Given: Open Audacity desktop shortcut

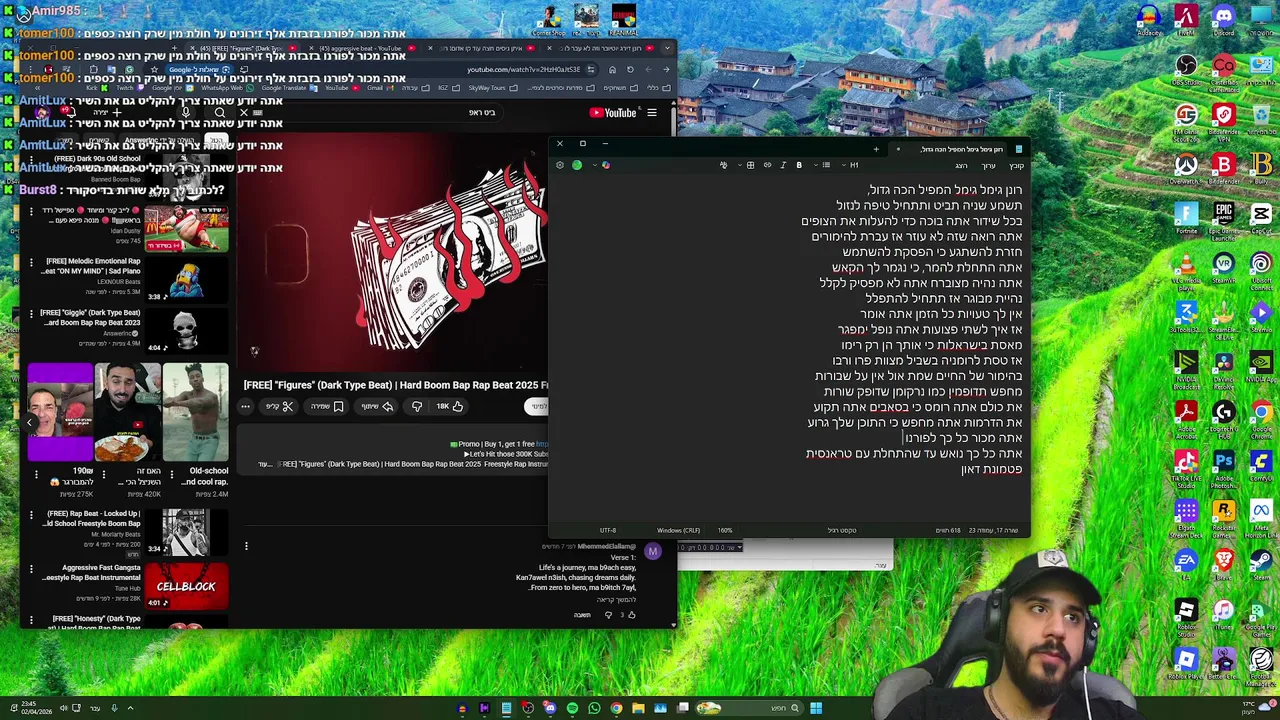Looking at the screenshot, I should [x=1149, y=20].
